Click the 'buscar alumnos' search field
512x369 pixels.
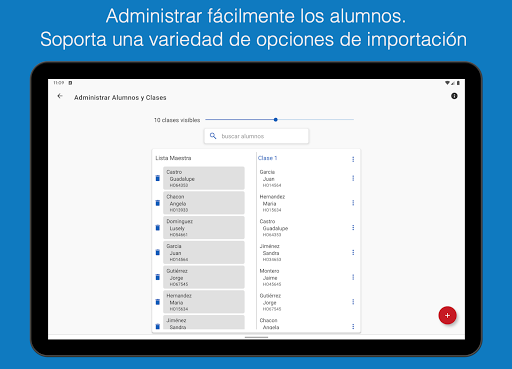256,136
